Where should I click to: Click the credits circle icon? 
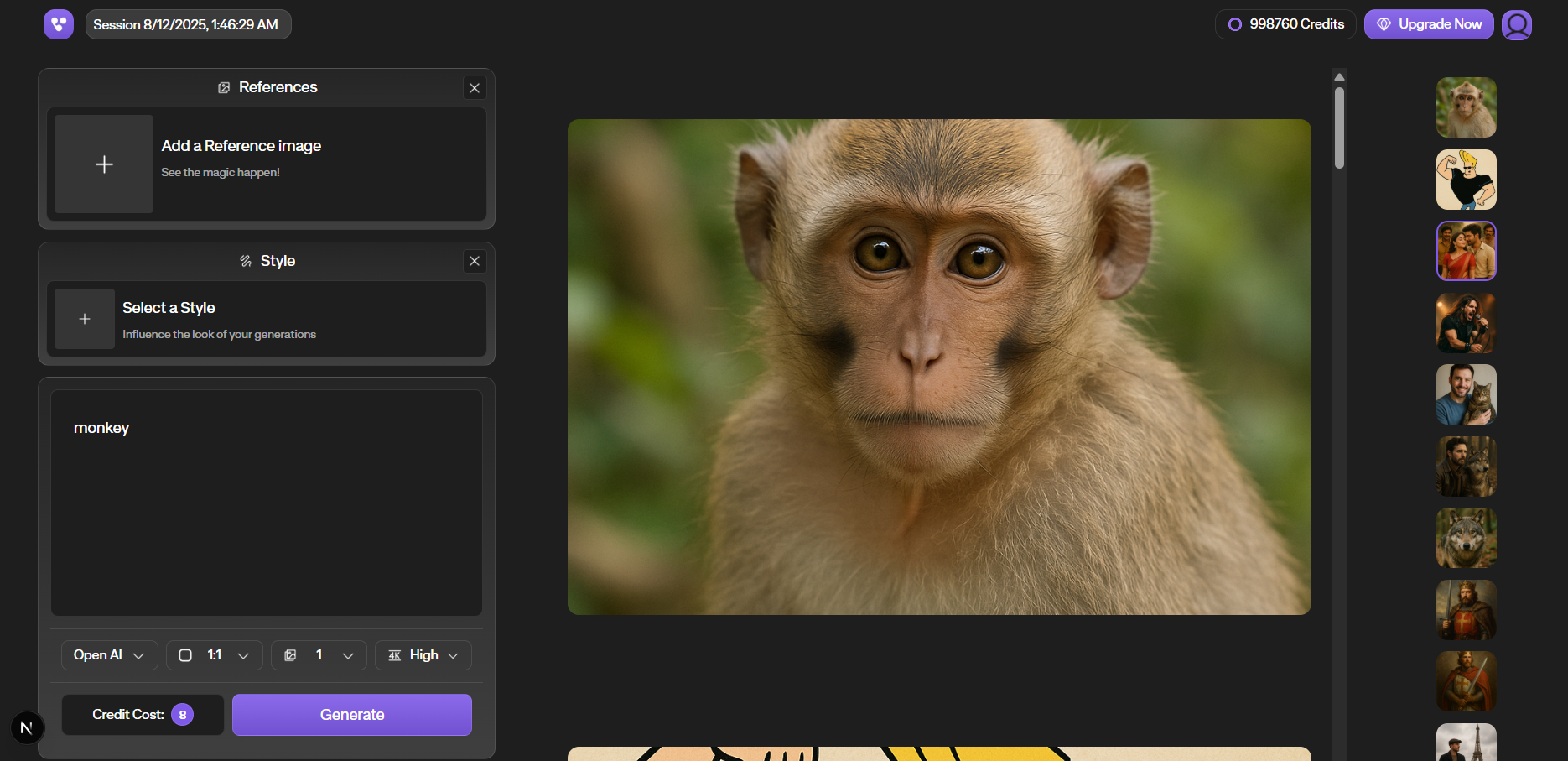click(1234, 24)
